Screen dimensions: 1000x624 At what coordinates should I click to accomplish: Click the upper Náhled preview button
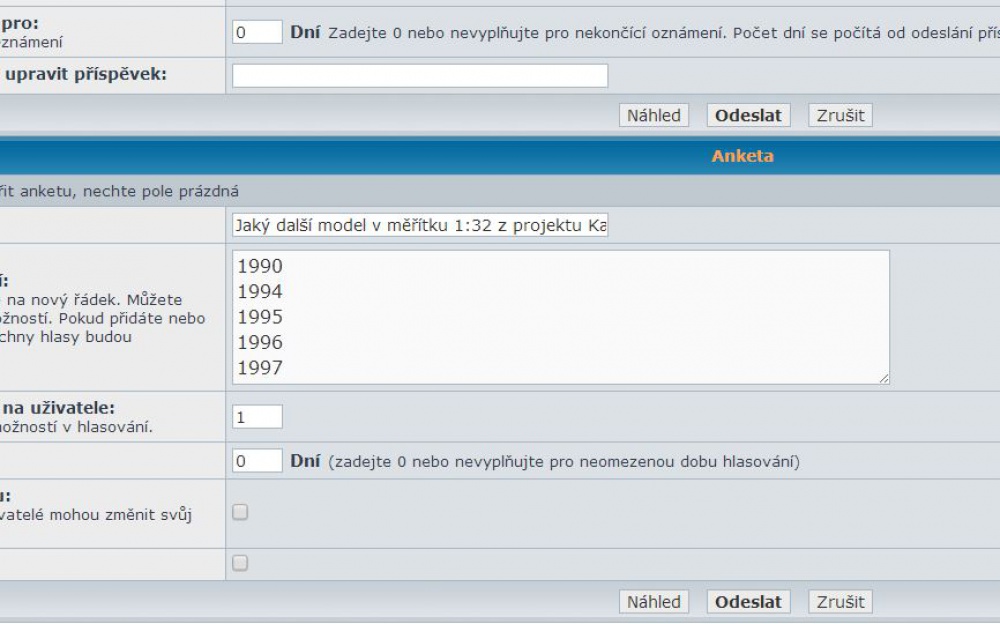click(x=654, y=115)
